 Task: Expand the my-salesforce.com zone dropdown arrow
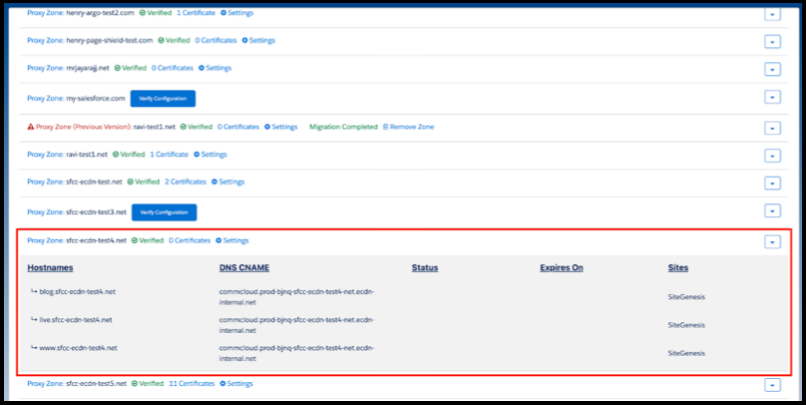click(772, 97)
